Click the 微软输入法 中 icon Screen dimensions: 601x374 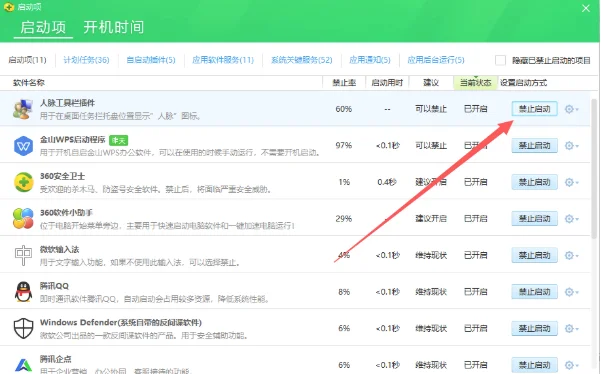click(x=23, y=255)
